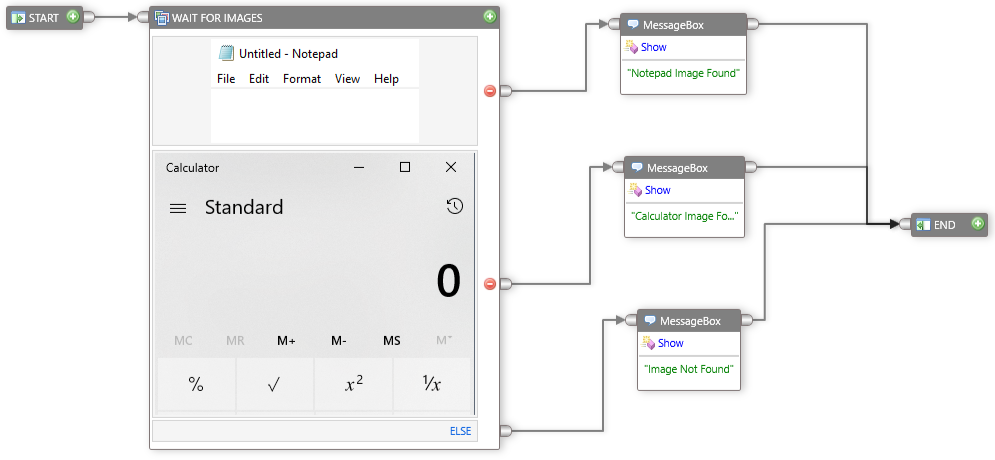Image resolution: width=995 pixels, height=460 pixels.
Task: Click MS in Calculator image
Action: pyautogui.click(x=392, y=341)
